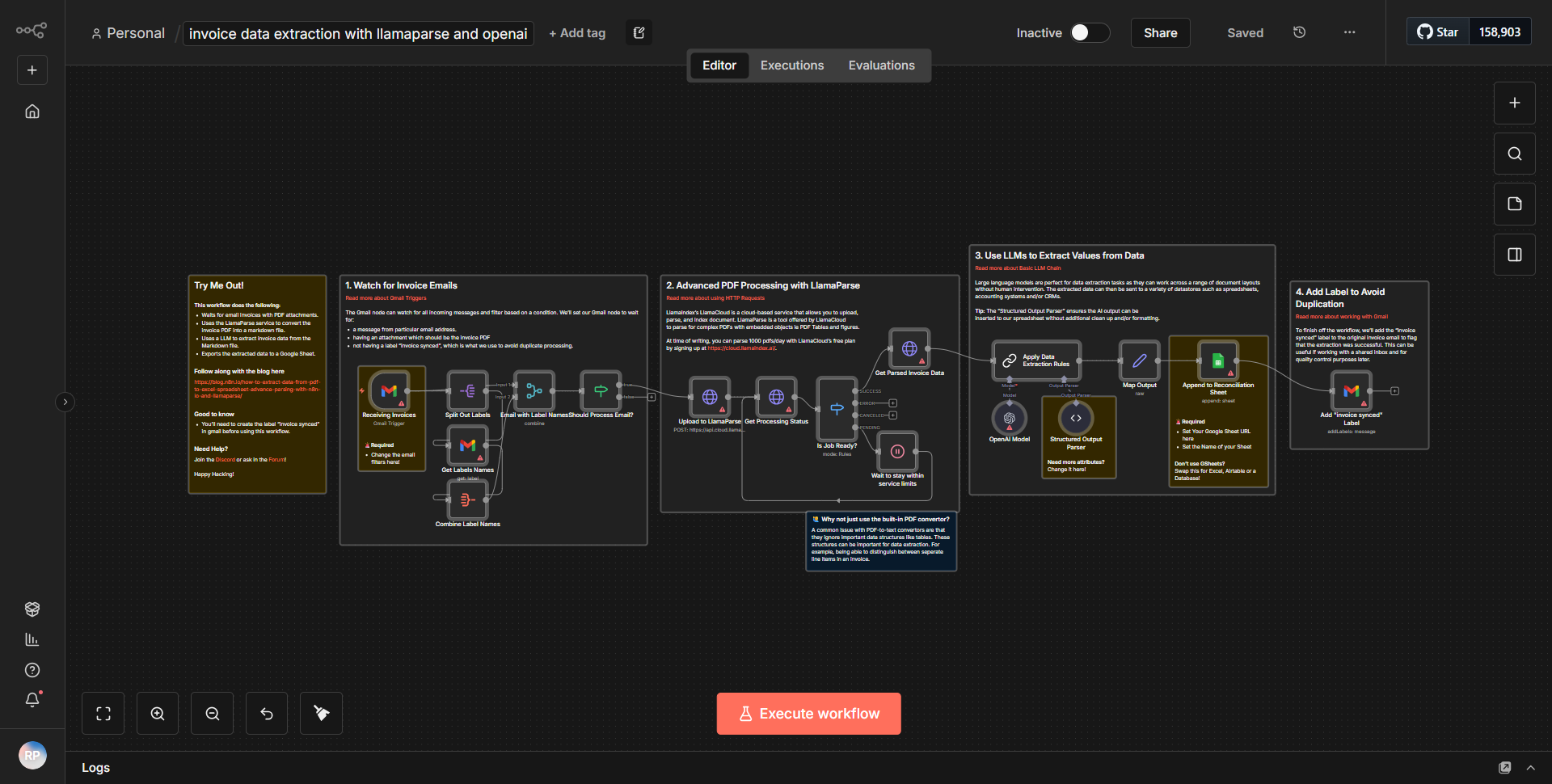Open the "Structured Output Parser" node
The image size is (1552, 784).
[x=1076, y=418]
